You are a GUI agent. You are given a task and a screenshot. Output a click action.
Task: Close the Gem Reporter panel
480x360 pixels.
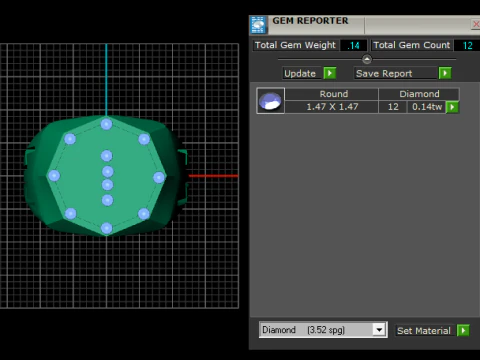click(x=476, y=24)
